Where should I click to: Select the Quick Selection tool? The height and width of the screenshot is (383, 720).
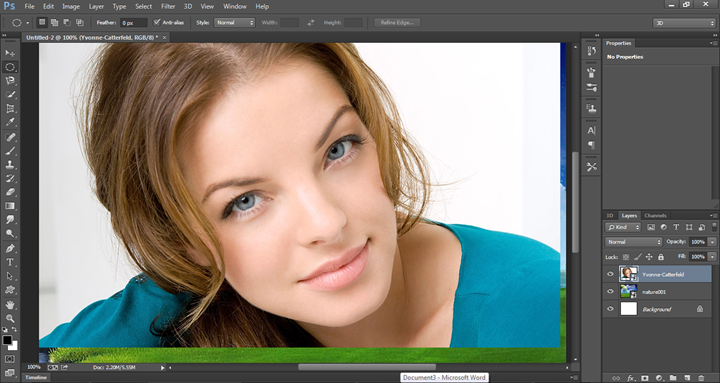(10, 95)
